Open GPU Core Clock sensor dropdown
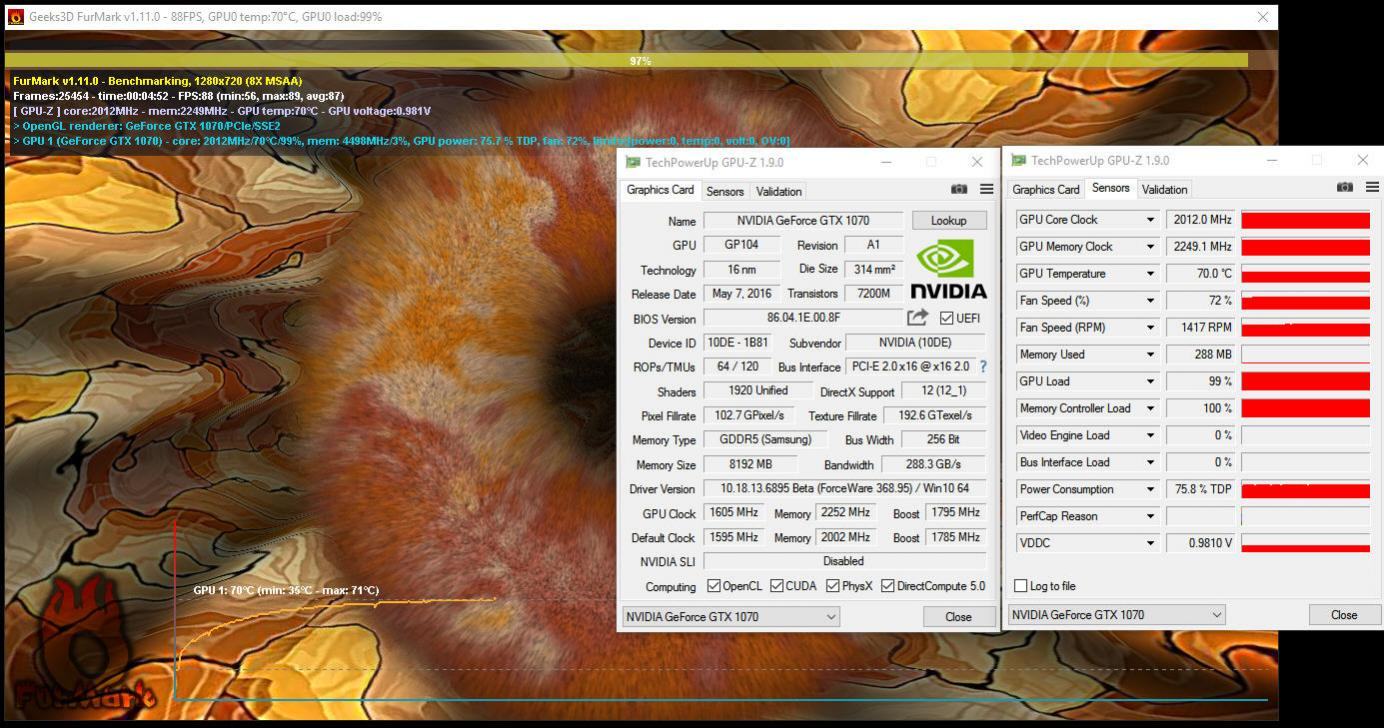Viewport: 1384px width, 728px height. (1150, 220)
